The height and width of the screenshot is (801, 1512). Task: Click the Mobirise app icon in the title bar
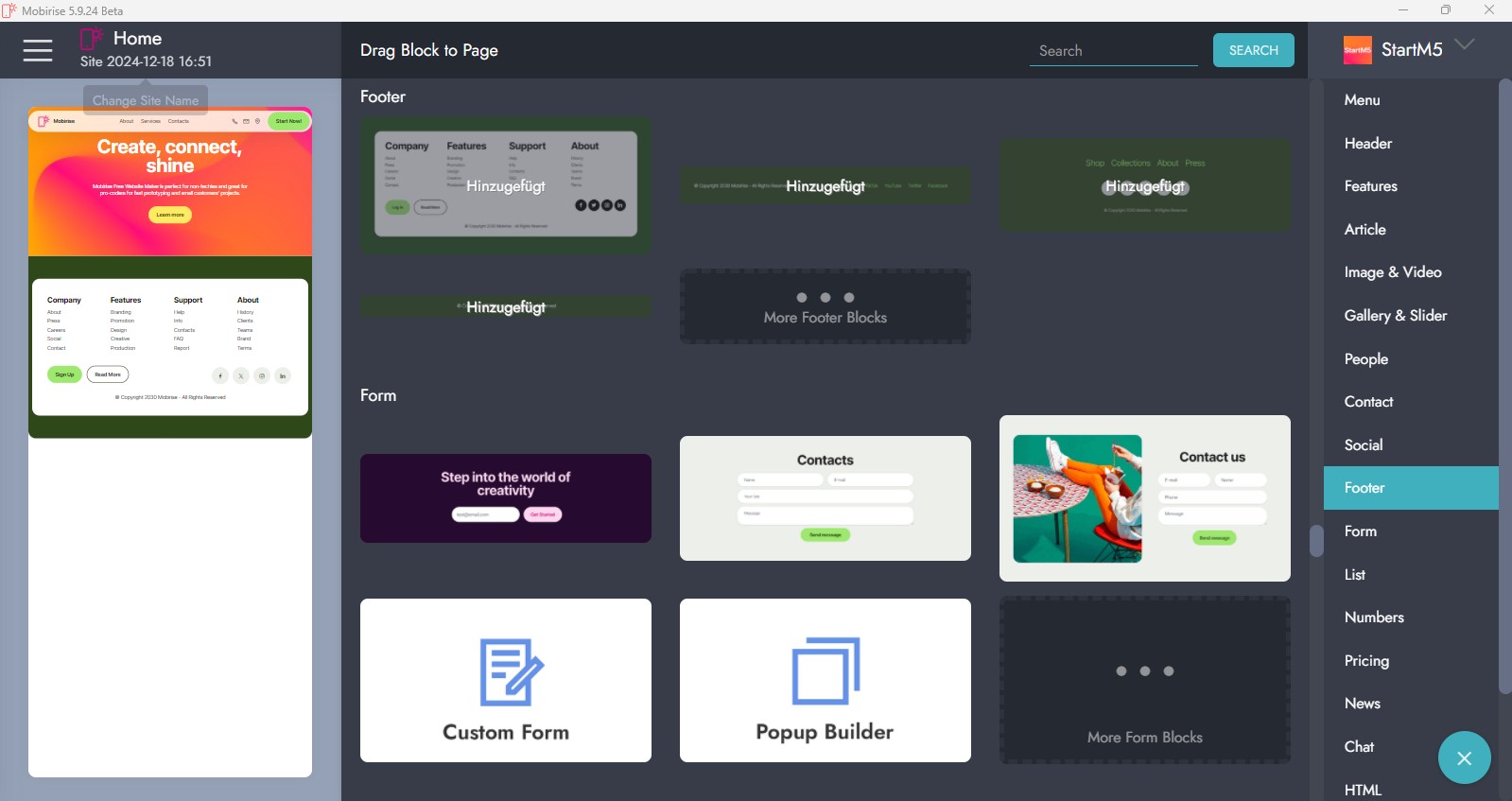9,10
